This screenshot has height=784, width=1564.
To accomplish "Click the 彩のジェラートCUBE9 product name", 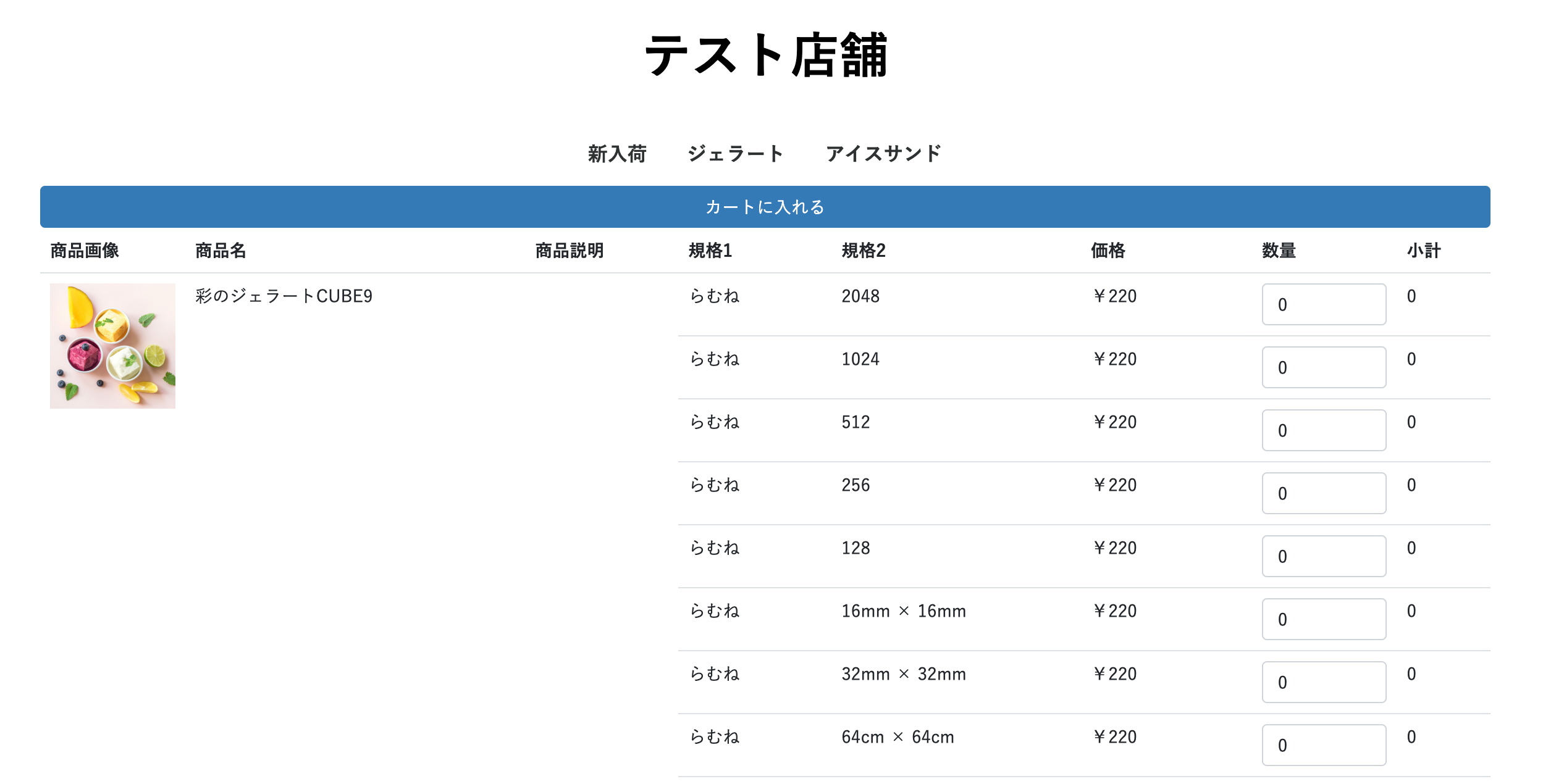I will click(x=284, y=296).
